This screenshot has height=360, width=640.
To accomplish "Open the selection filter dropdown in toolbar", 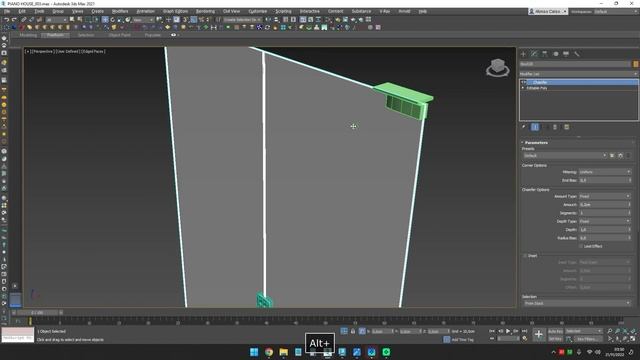I will pos(56,20).
